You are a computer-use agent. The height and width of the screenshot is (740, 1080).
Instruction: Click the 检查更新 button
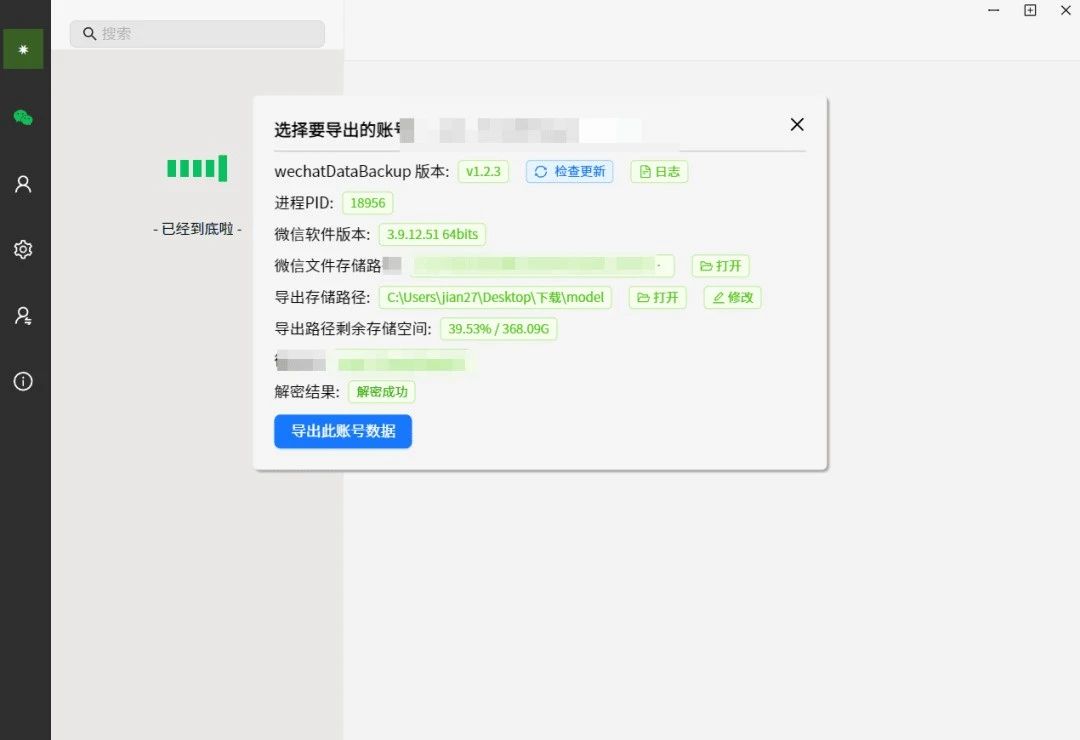570,172
